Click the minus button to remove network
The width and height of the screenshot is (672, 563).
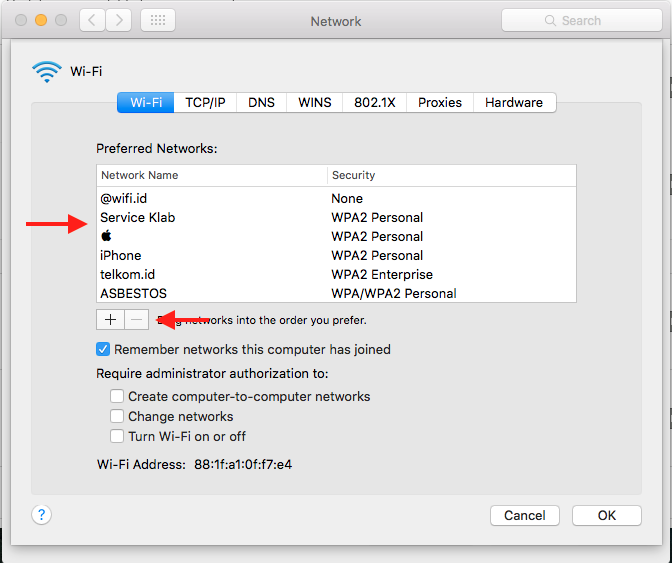click(x=136, y=320)
